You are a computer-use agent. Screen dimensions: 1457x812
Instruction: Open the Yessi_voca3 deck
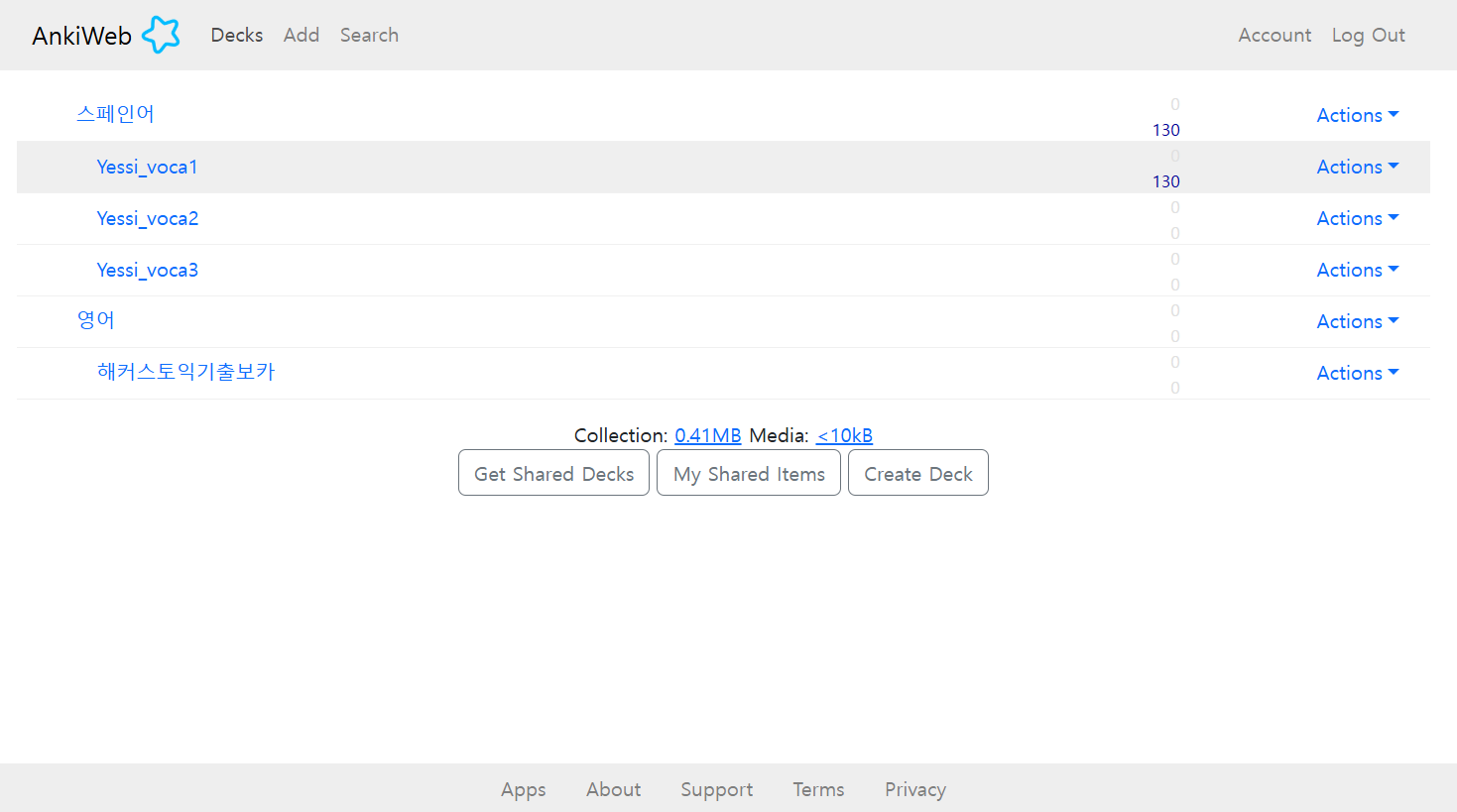coord(148,270)
